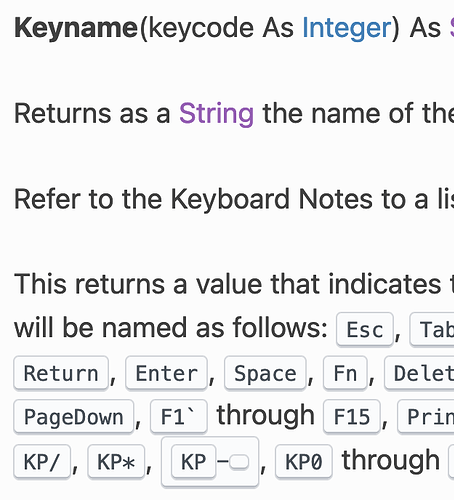This screenshot has width=454, height=500.
Task: Select the KP/ key label
Action: tap(42, 462)
